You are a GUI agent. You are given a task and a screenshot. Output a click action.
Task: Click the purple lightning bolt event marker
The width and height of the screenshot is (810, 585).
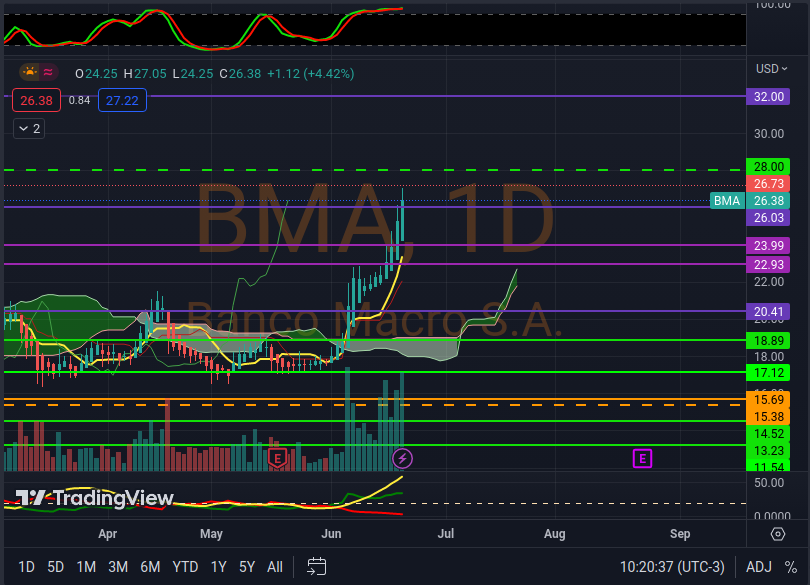[402, 458]
